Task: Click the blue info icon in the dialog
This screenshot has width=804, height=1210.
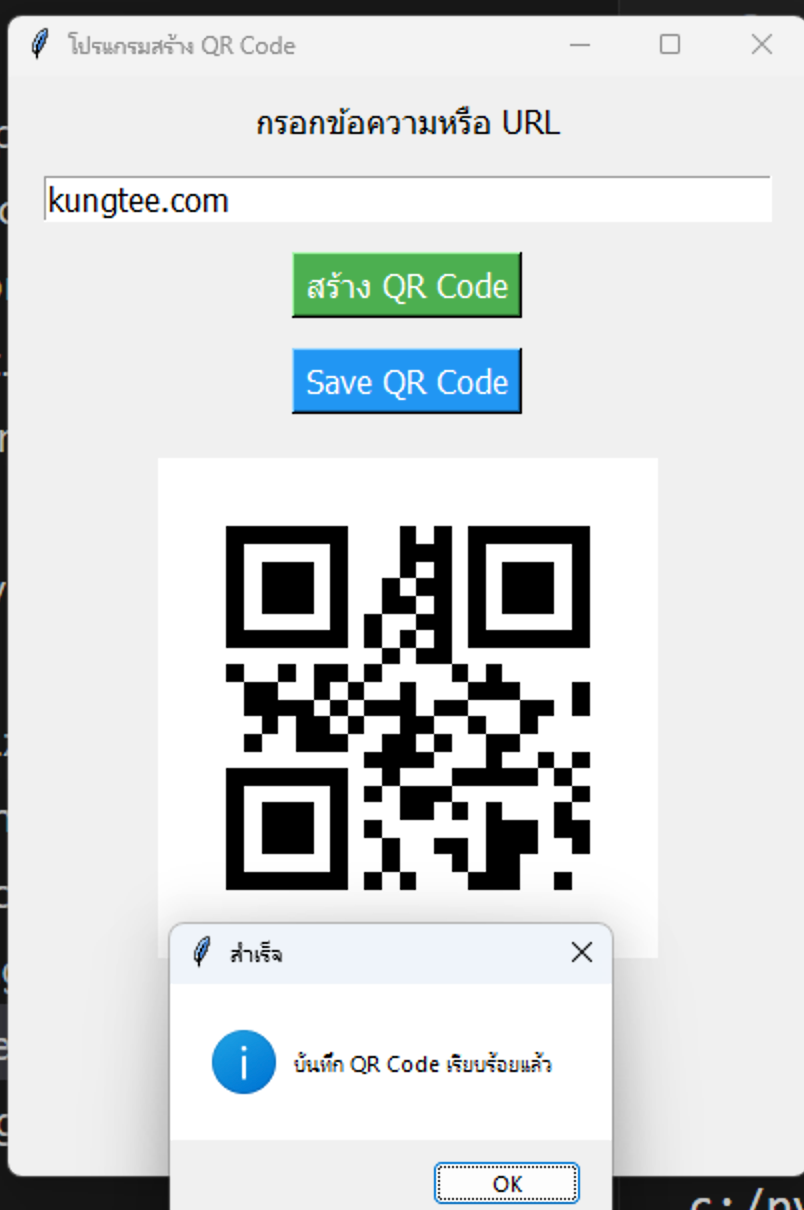Action: tap(243, 1062)
